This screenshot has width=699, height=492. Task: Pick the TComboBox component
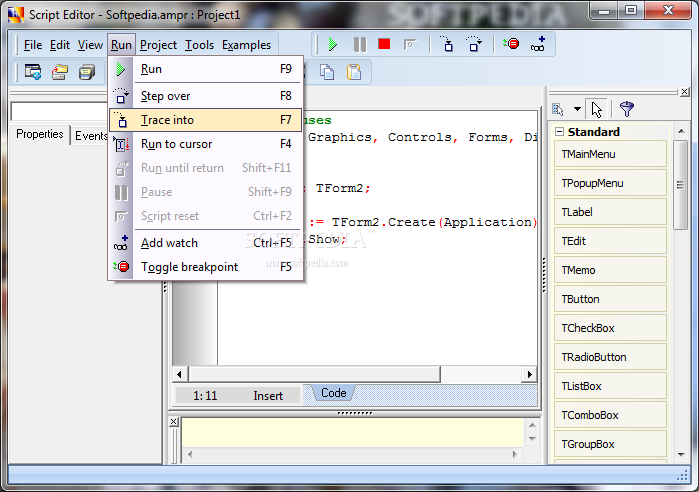(x=610, y=415)
